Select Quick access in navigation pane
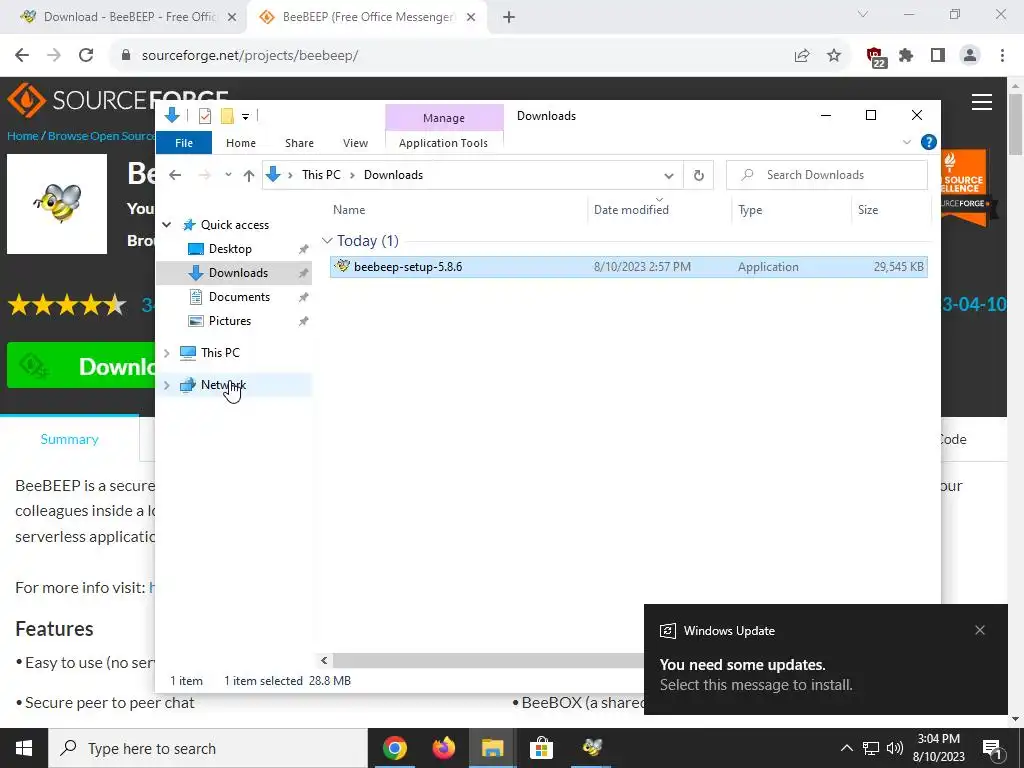This screenshot has height=768, width=1024. pos(234,225)
